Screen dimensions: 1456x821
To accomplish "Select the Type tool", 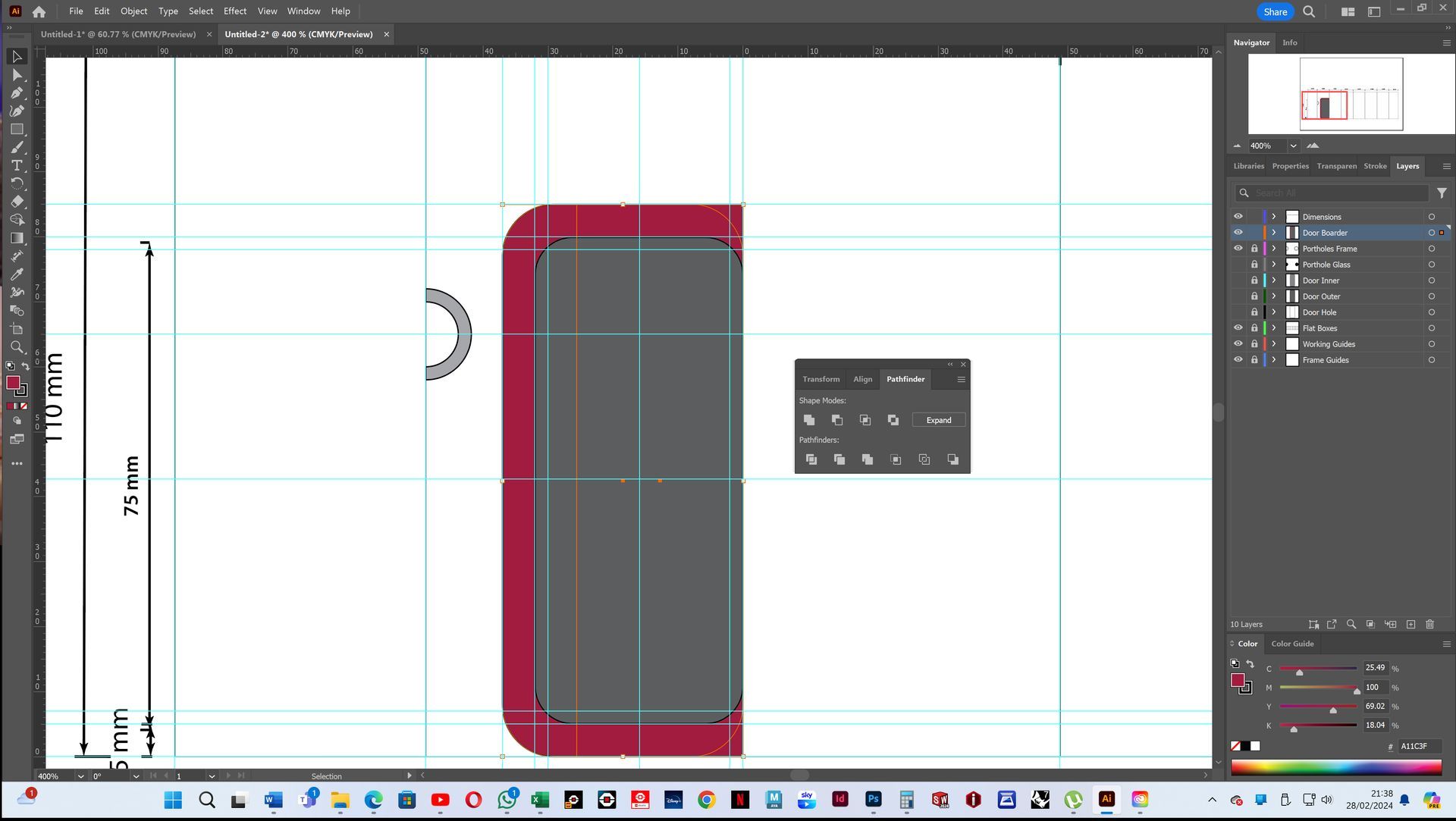I will 17,165.
